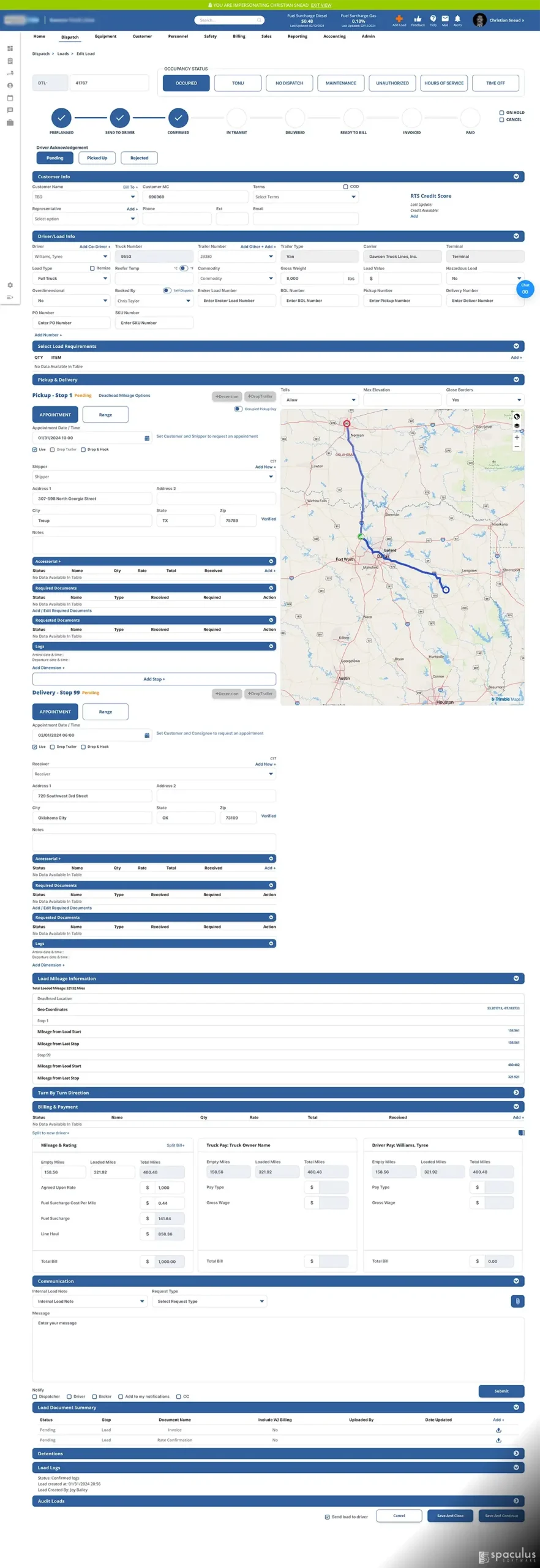Check the ON HOLD checkbox
Viewport: 540px width, 1568px height.
click(501, 113)
